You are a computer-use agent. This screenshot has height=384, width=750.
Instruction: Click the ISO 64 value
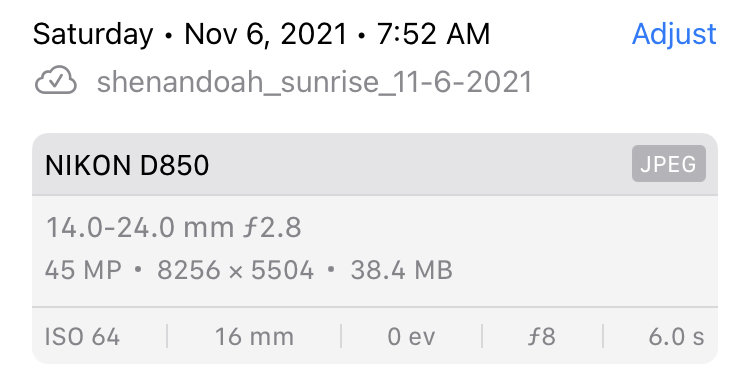82,337
